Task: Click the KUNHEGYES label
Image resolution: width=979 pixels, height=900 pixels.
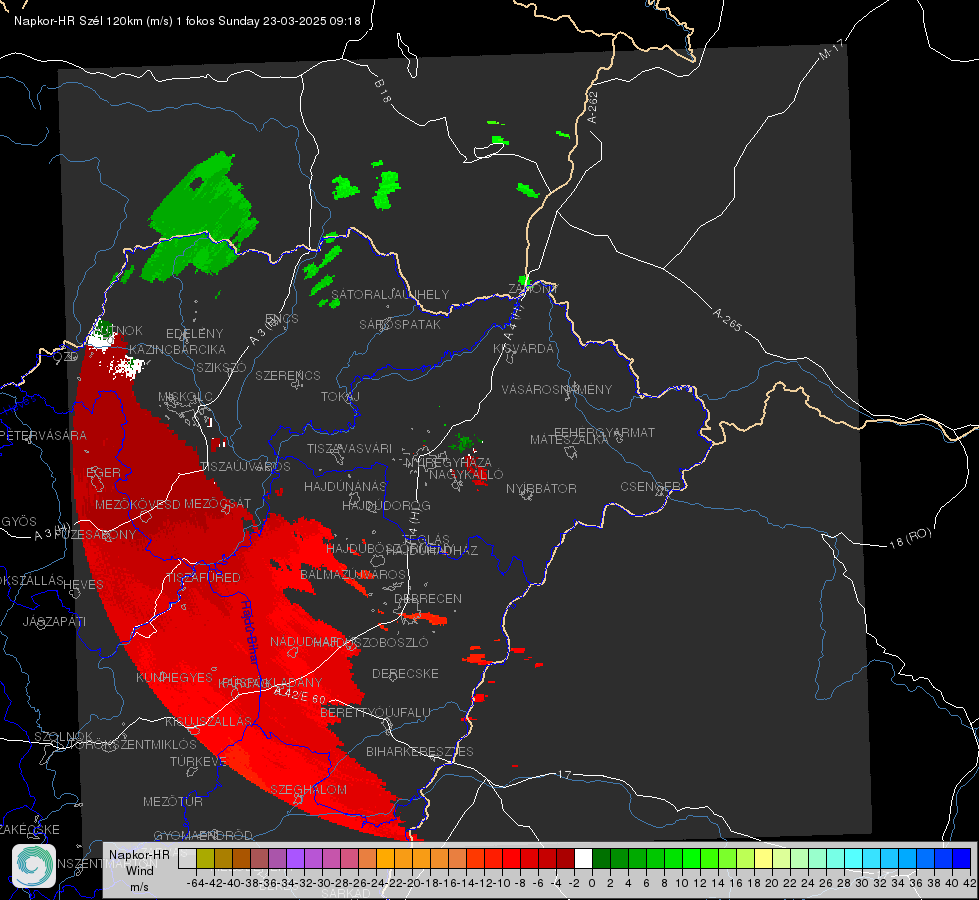Action: [174, 678]
